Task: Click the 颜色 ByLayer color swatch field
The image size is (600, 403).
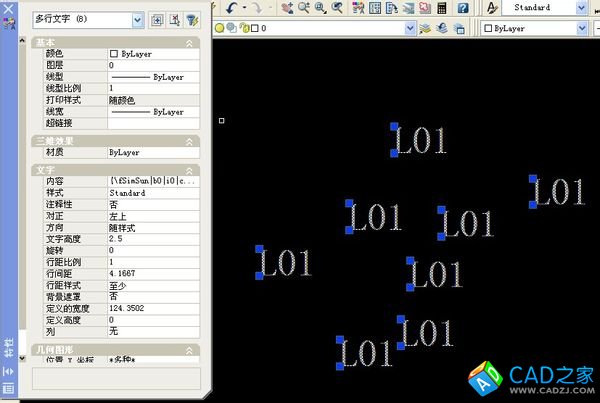Action: (152, 54)
